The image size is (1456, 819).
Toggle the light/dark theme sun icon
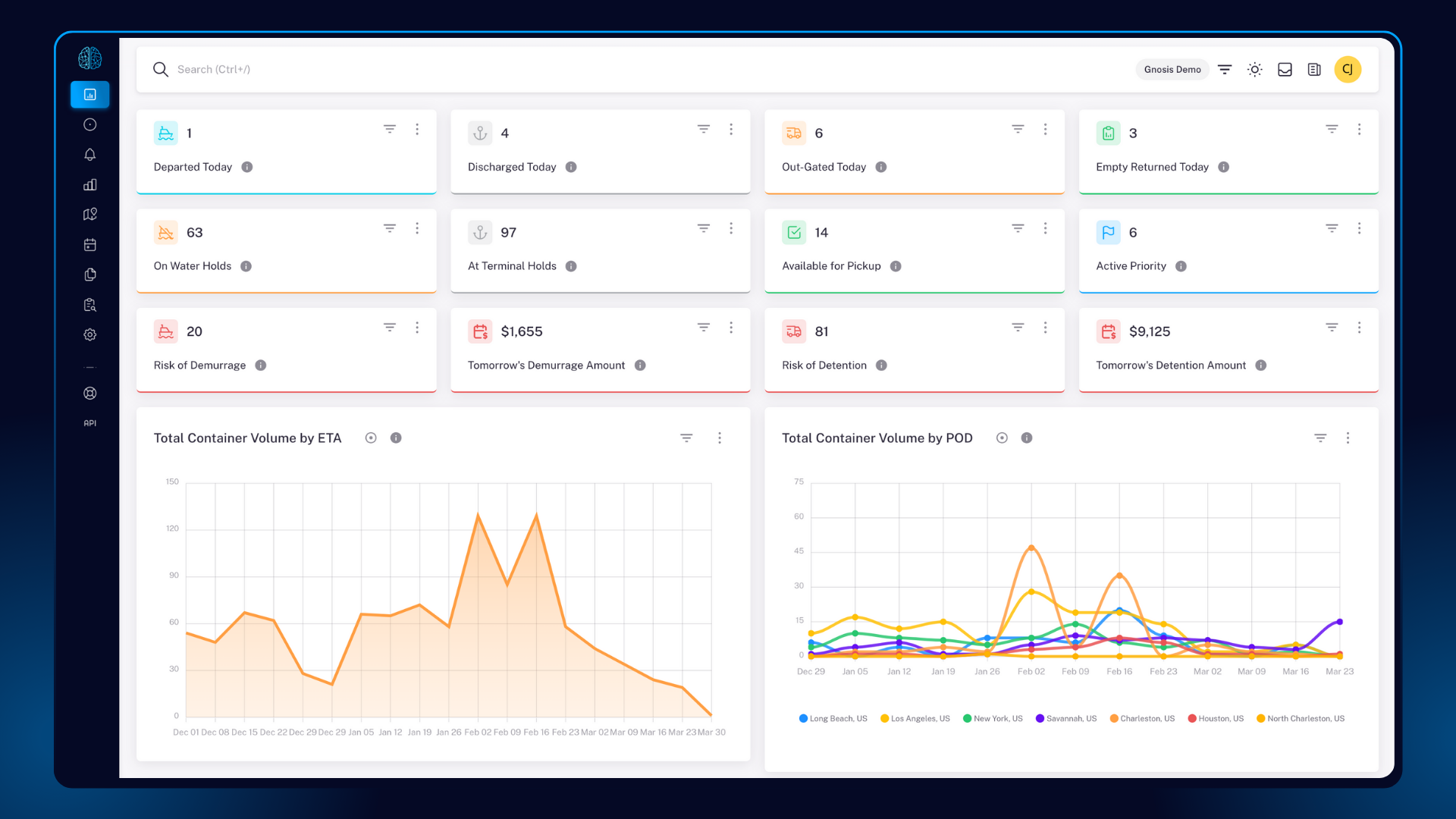point(1255,70)
